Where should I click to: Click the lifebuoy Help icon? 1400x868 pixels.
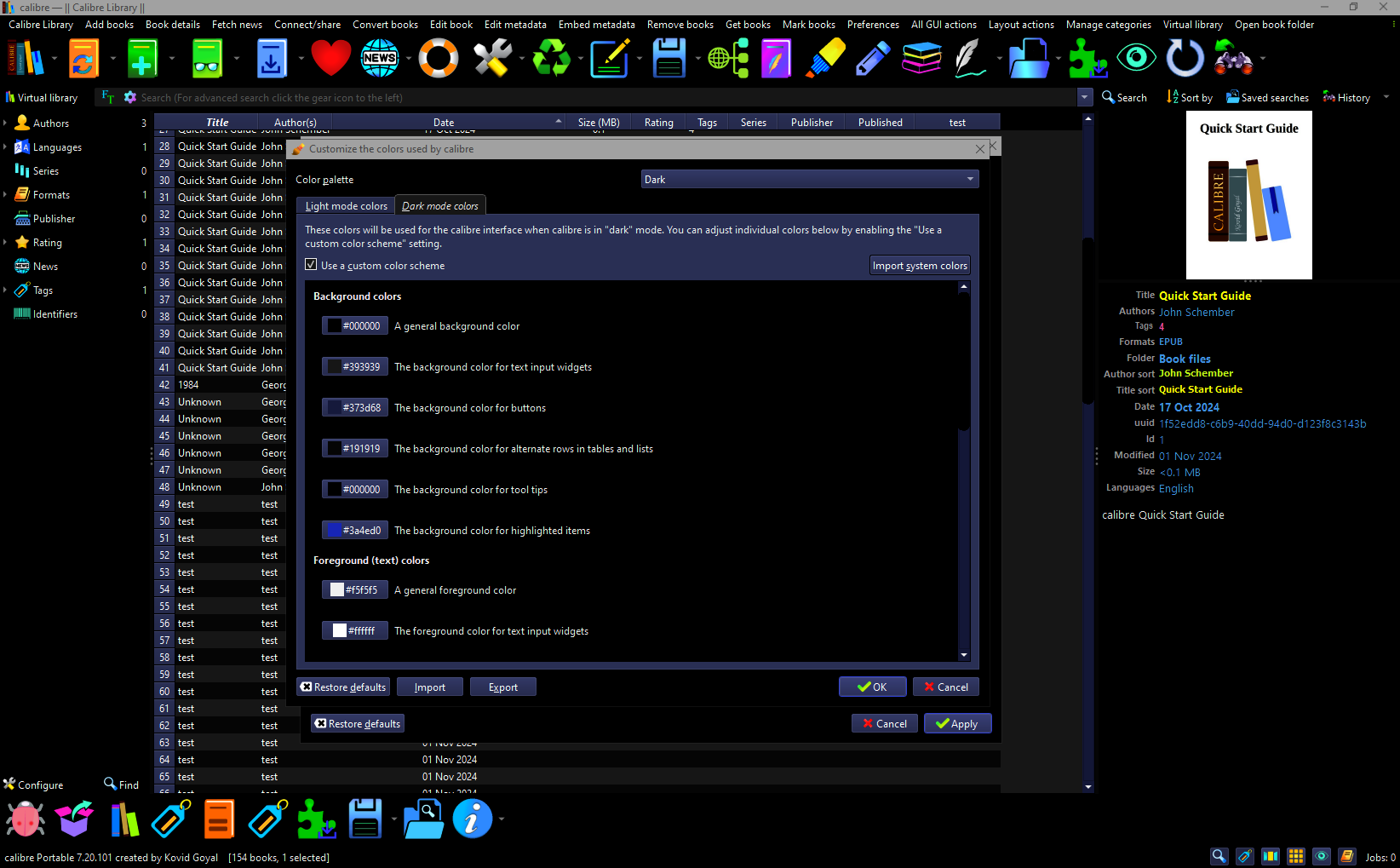click(x=439, y=59)
